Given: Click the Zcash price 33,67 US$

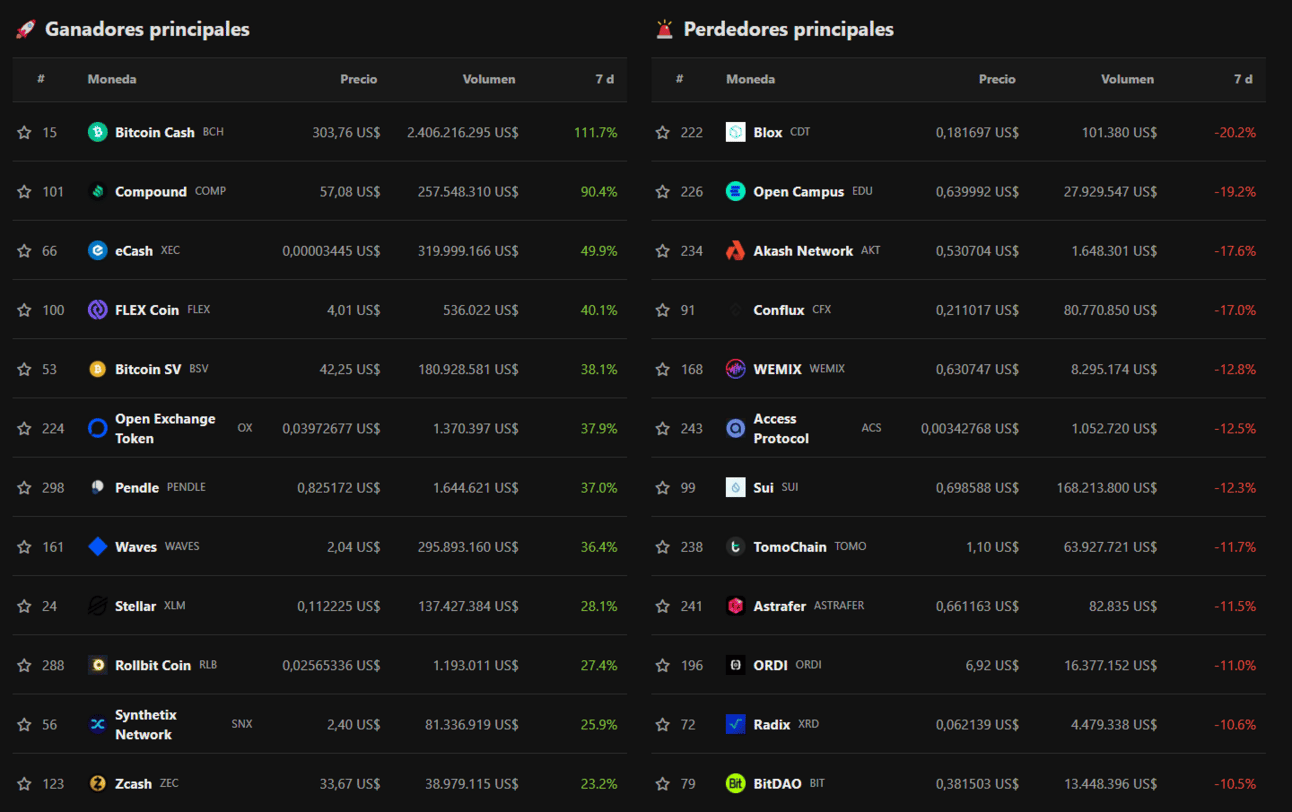Looking at the screenshot, I should pos(350,783).
